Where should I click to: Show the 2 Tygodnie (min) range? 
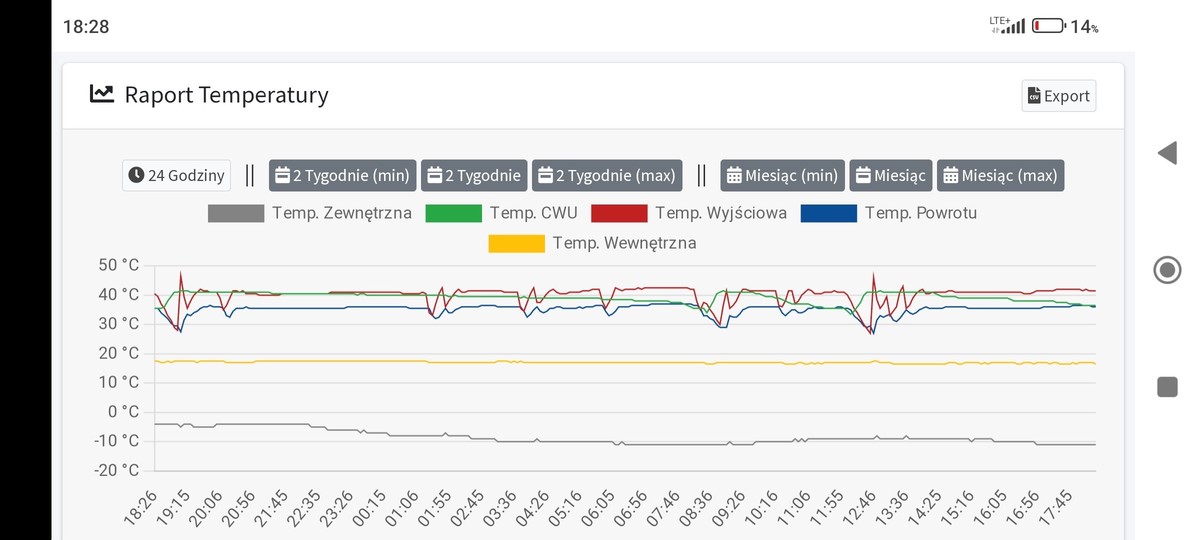pyautogui.click(x=342, y=175)
